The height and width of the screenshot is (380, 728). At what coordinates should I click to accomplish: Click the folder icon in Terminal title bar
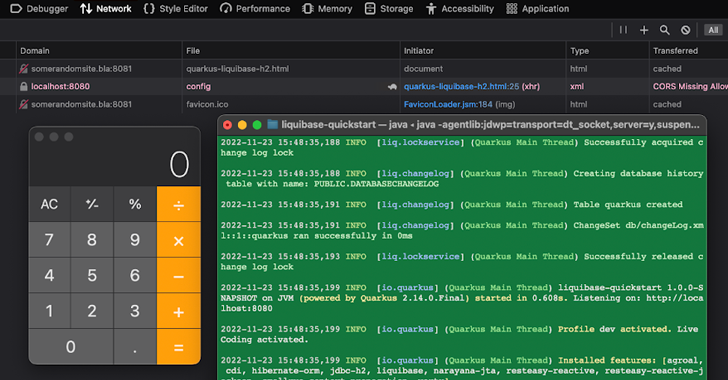point(273,124)
